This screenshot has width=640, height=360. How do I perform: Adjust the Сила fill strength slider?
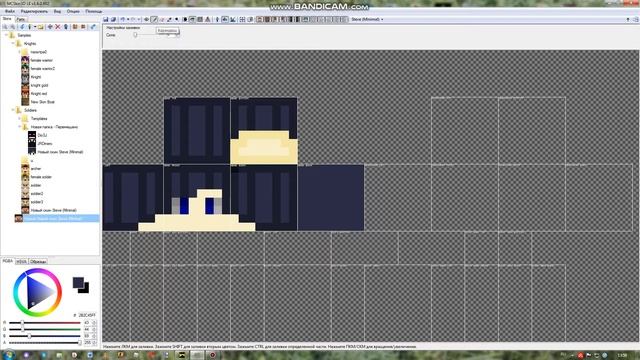click(157, 35)
